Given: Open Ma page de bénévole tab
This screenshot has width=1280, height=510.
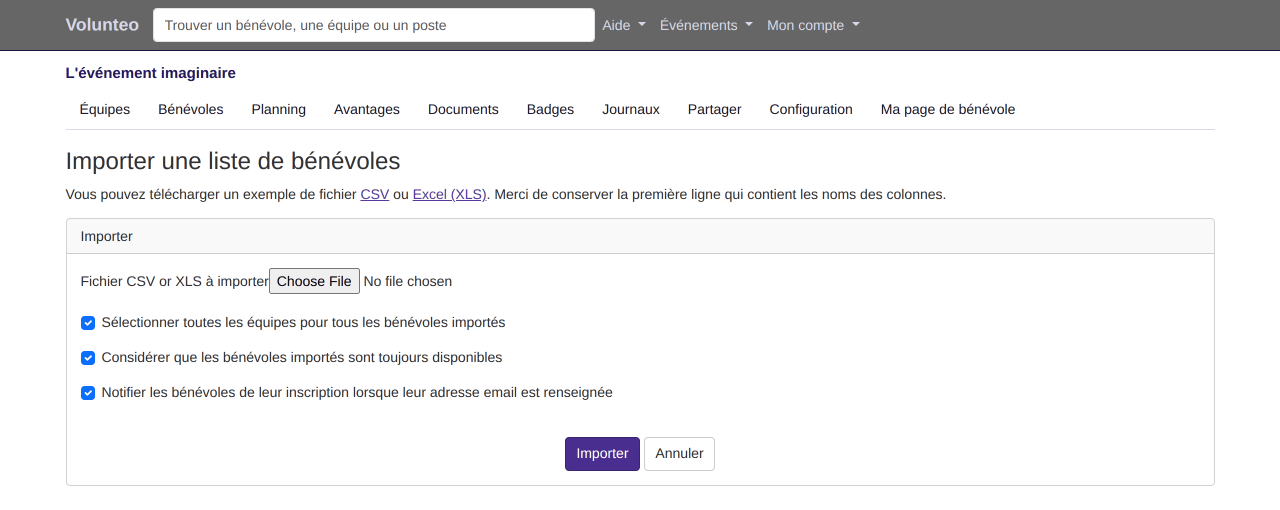Looking at the screenshot, I should (948, 109).
